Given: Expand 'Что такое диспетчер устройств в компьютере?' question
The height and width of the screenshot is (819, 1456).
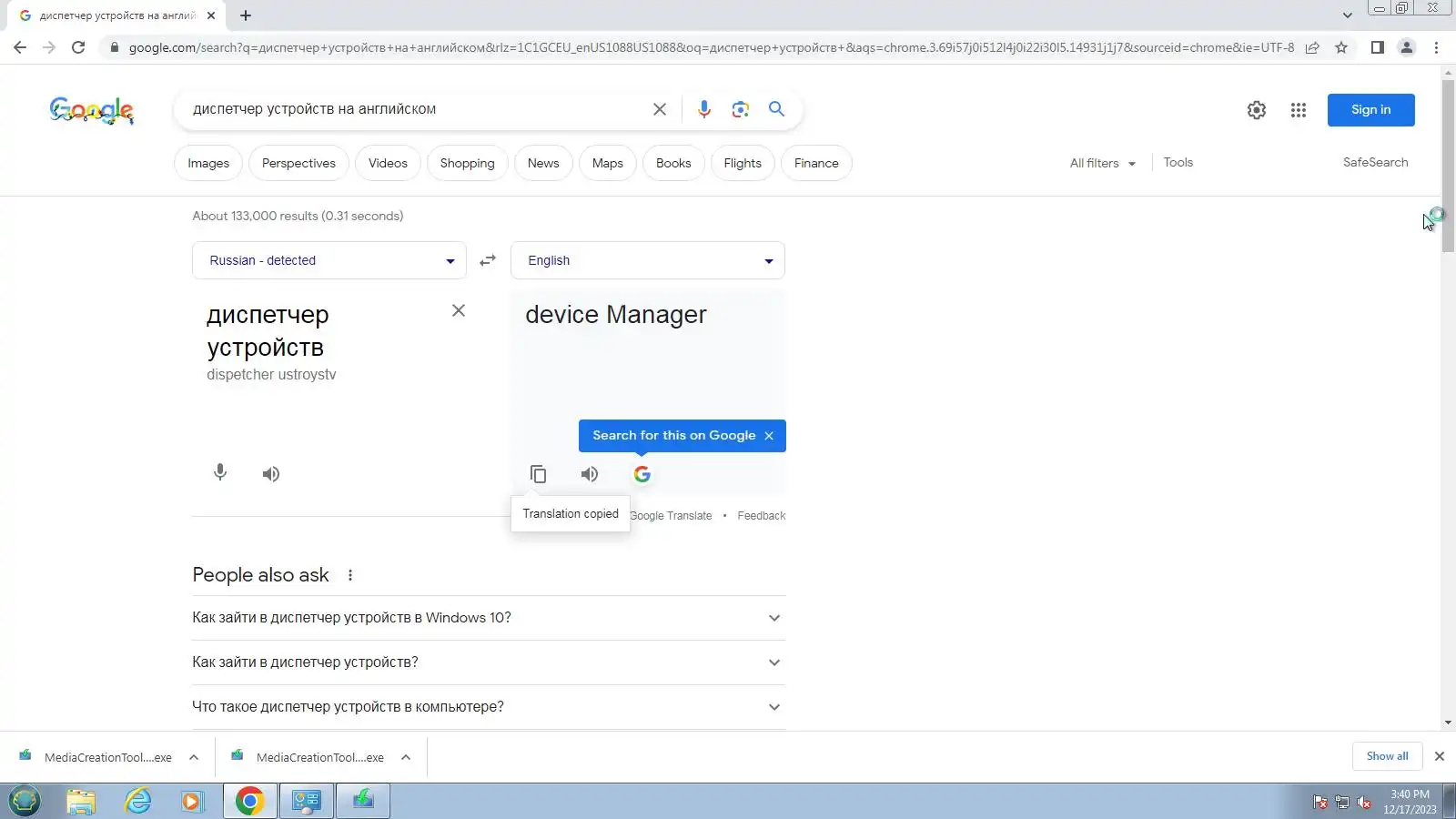Looking at the screenshot, I should click(x=489, y=707).
